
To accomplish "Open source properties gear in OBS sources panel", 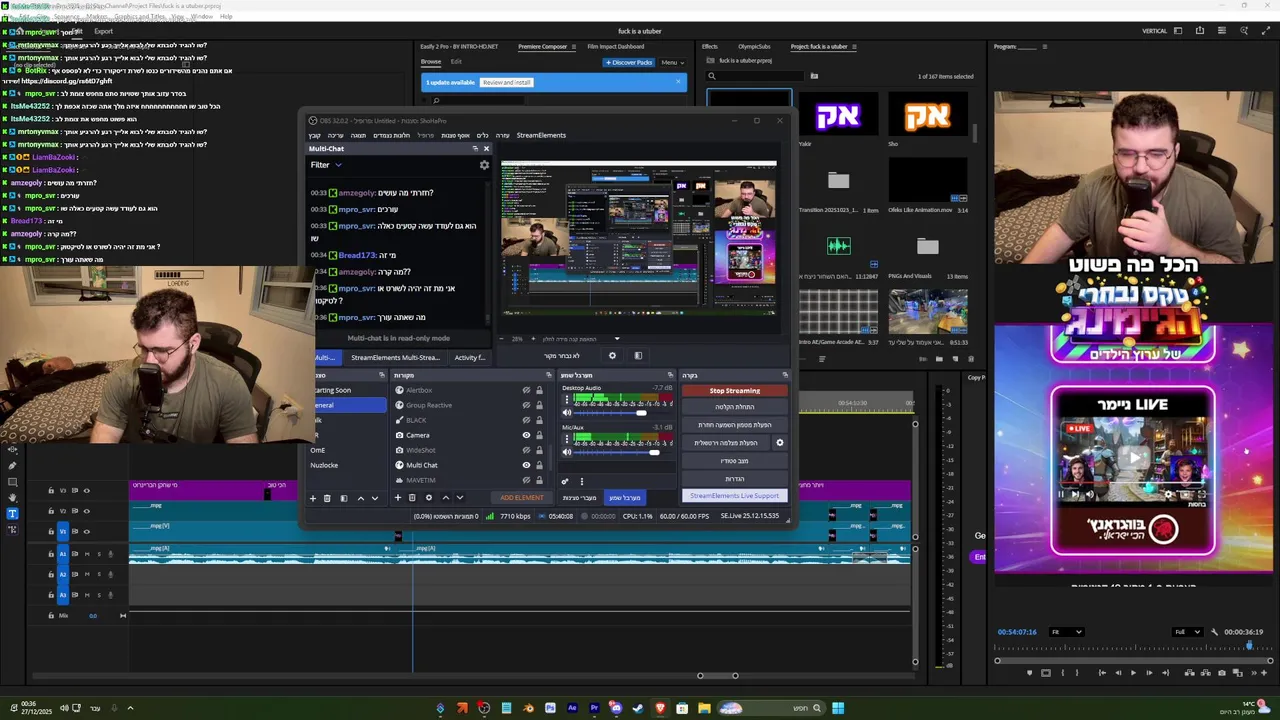I will click(x=429, y=498).
